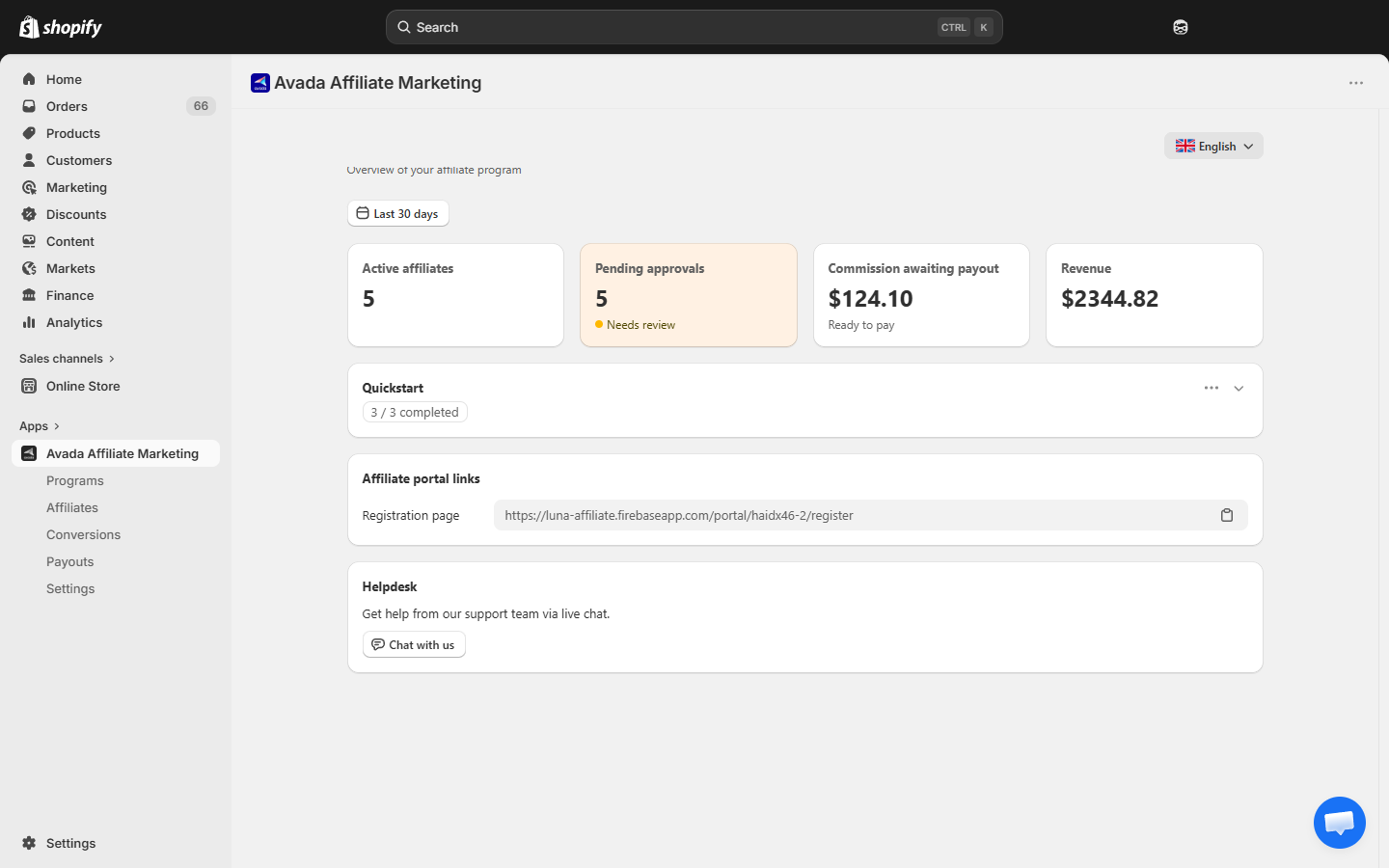The height and width of the screenshot is (868, 1389).
Task: Click the Revenue card
Action: (1155, 295)
